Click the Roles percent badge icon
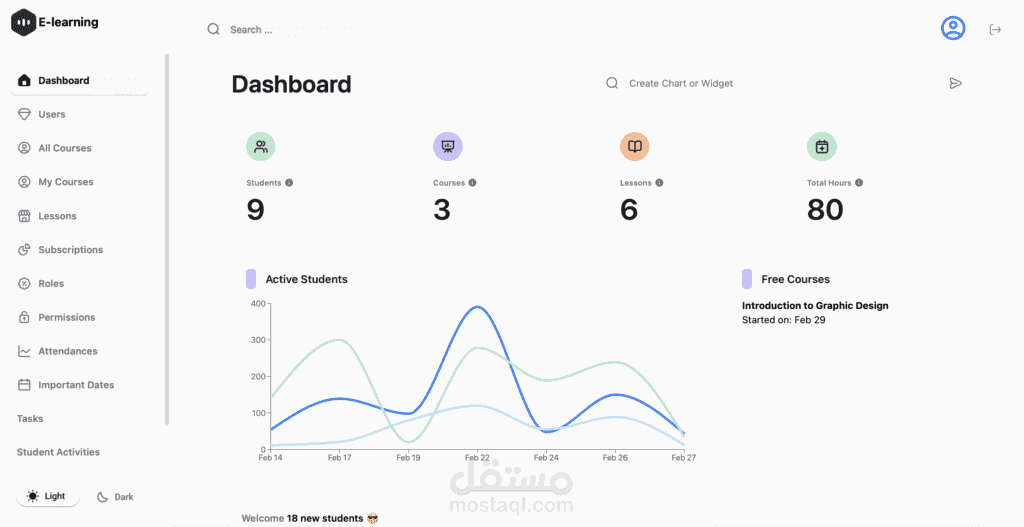 (24, 283)
